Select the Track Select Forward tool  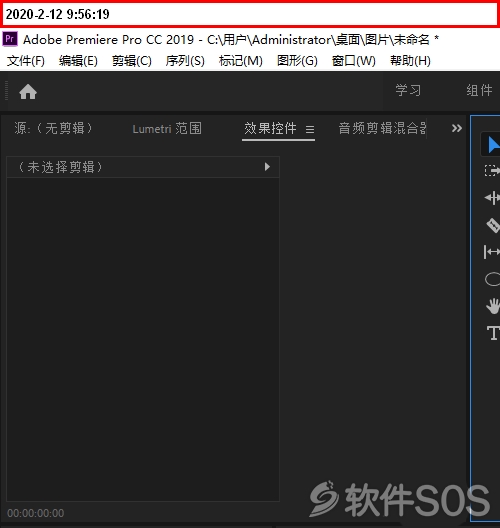click(492, 171)
